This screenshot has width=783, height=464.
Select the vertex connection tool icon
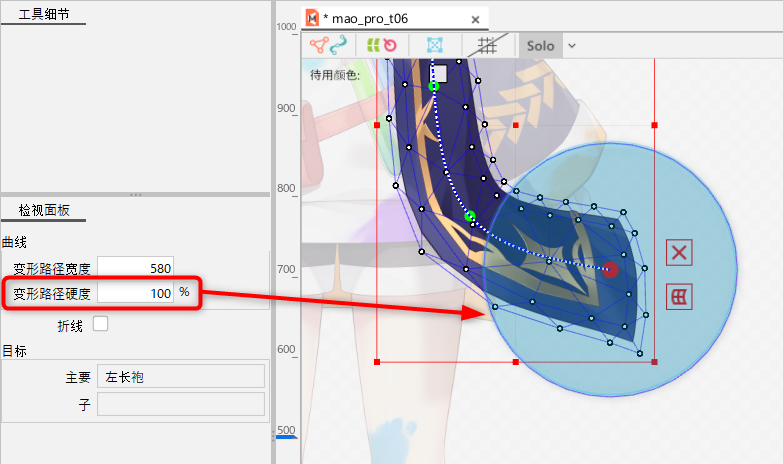coord(320,45)
